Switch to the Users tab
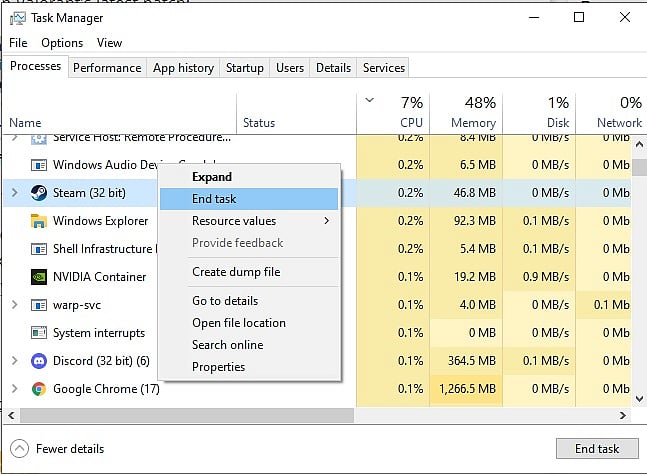This screenshot has height=474, width=647. tap(290, 68)
